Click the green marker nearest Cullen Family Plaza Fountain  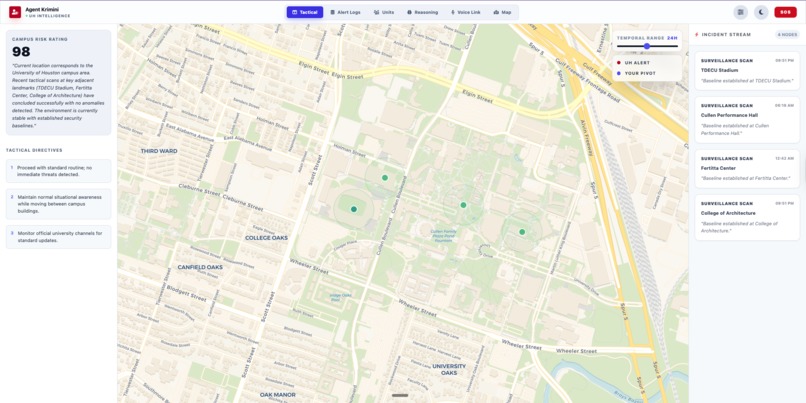[463, 205]
